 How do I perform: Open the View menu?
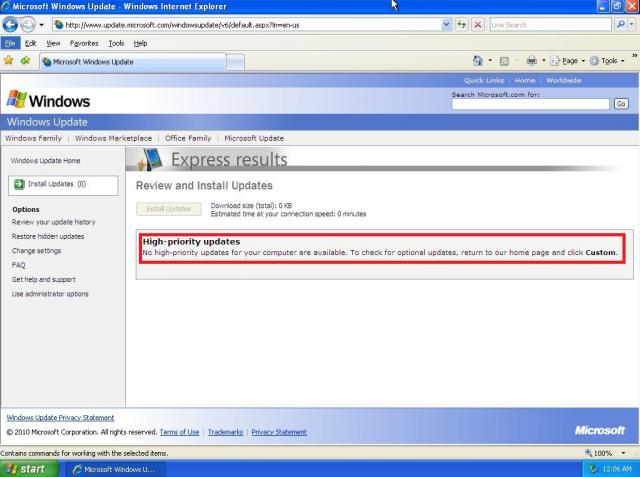53,43
